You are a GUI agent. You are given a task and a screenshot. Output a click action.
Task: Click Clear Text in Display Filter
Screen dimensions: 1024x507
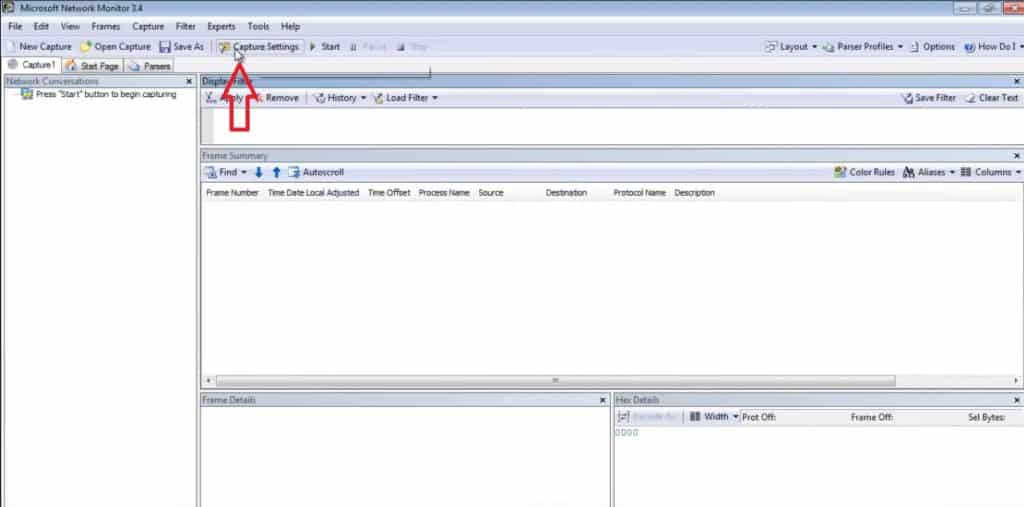click(x=991, y=98)
